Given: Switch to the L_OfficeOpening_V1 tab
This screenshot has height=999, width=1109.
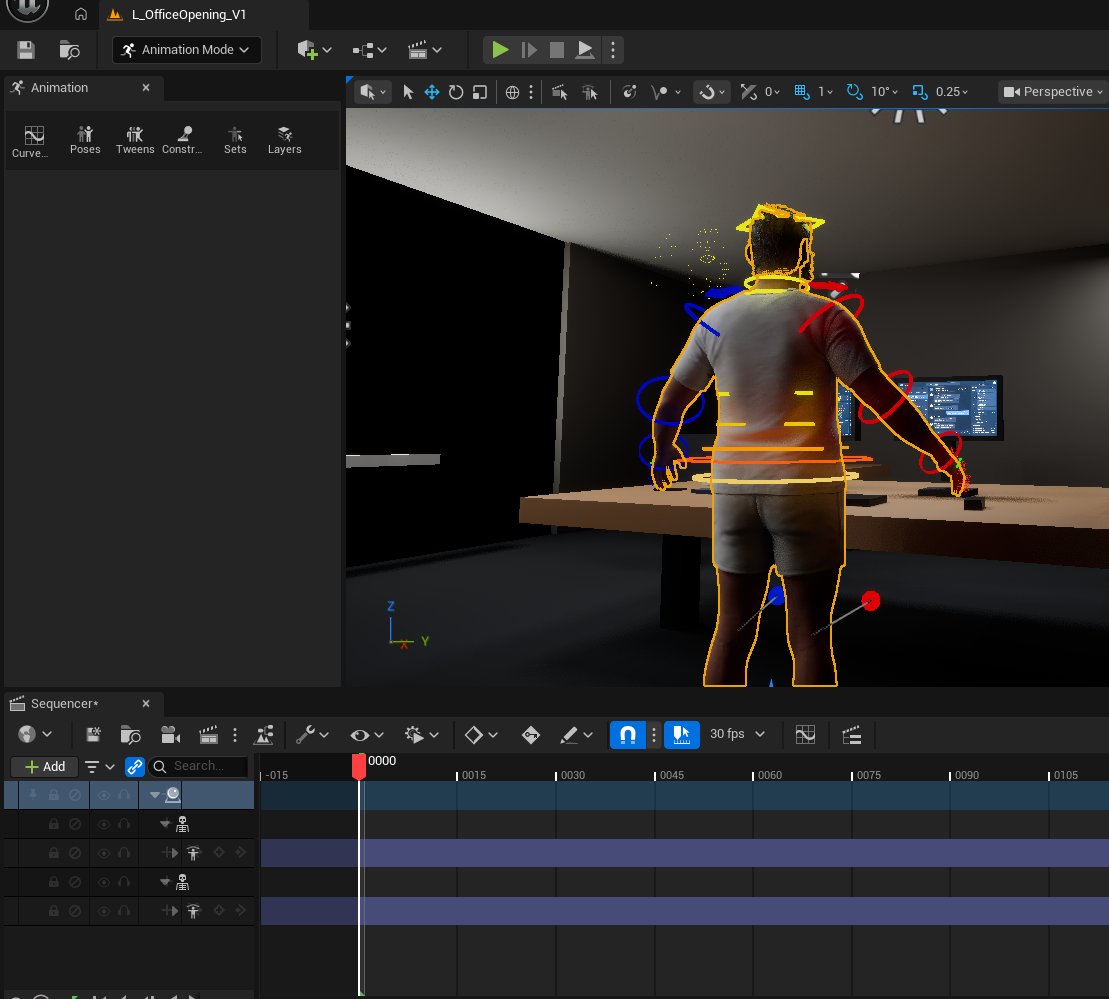Looking at the screenshot, I should pyautogui.click(x=188, y=14).
